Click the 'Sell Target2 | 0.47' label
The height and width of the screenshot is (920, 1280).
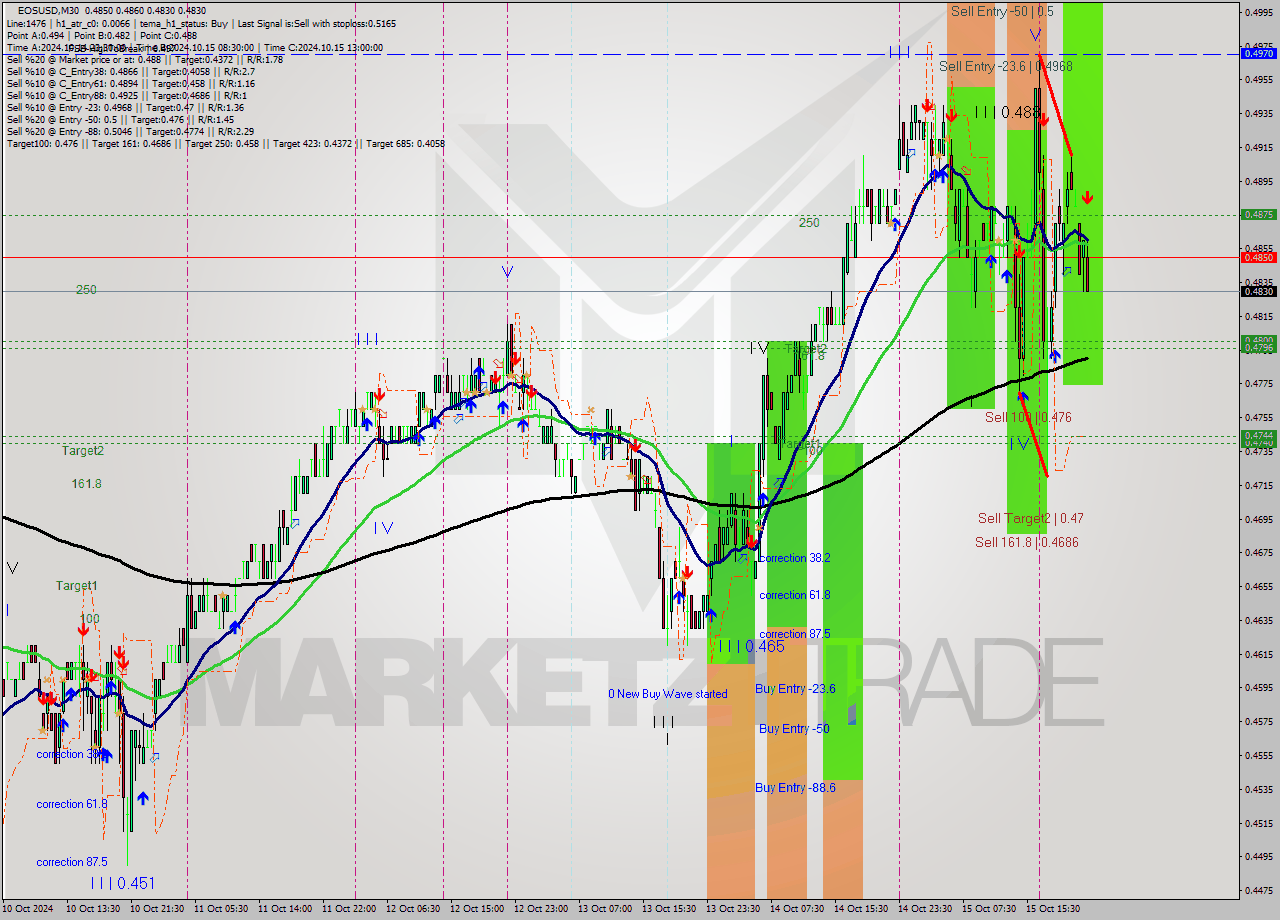click(1030, 518)
